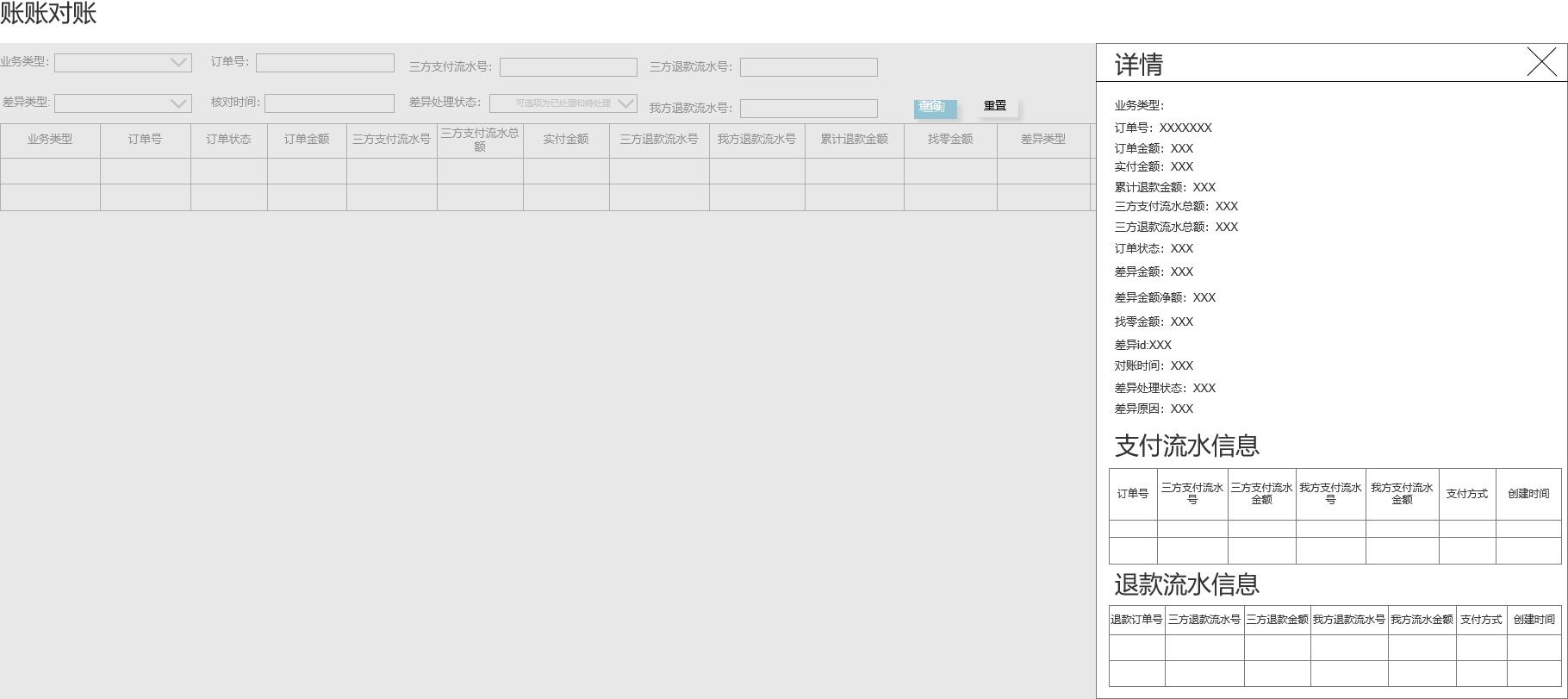Click 退款订单号 header in refund table
Screen dimensions: 1568x699
coord(1136,620)
